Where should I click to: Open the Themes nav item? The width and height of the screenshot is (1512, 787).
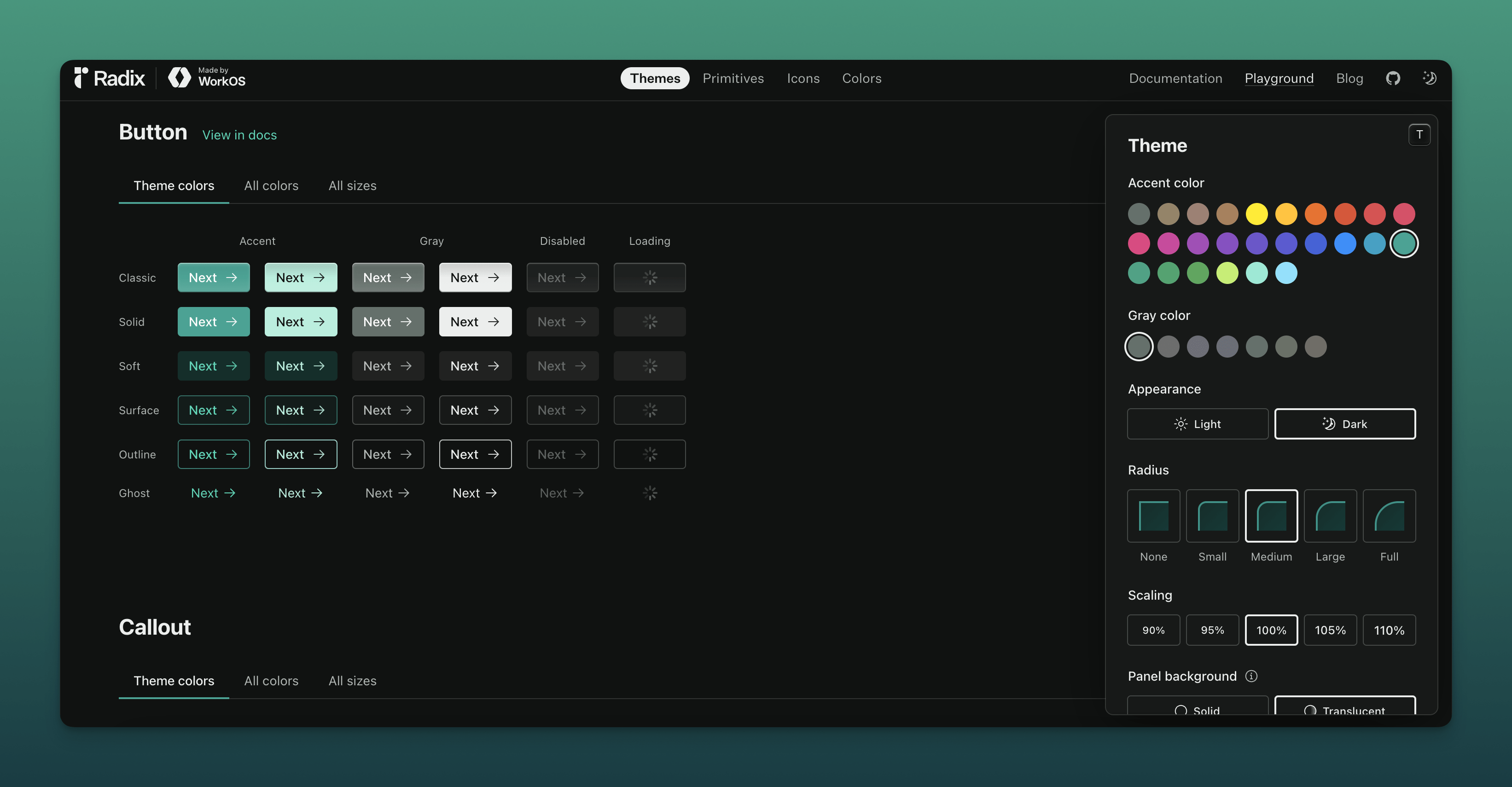[655, 78]
